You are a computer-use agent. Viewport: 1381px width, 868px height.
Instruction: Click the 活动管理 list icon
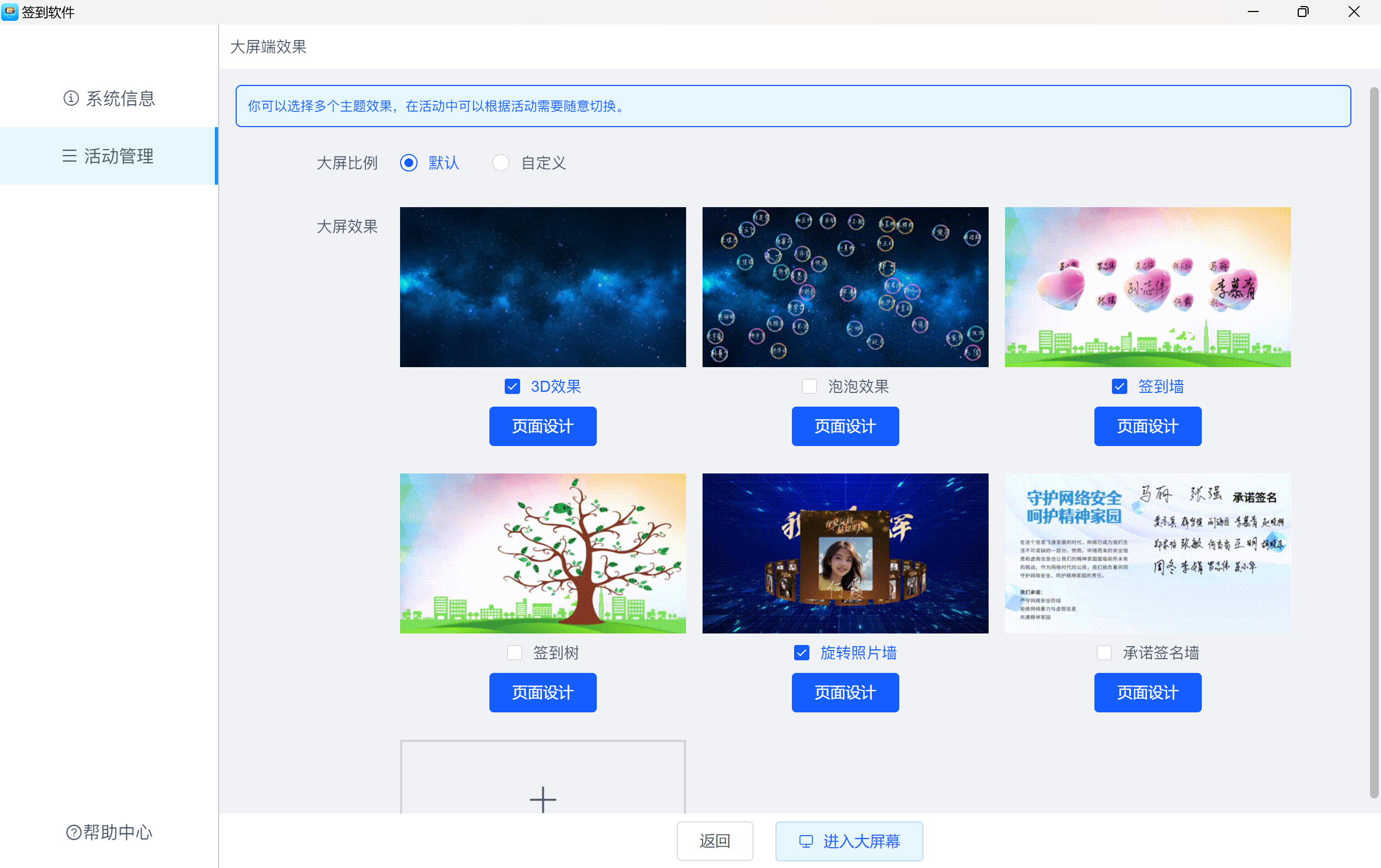tap(70, 156)
